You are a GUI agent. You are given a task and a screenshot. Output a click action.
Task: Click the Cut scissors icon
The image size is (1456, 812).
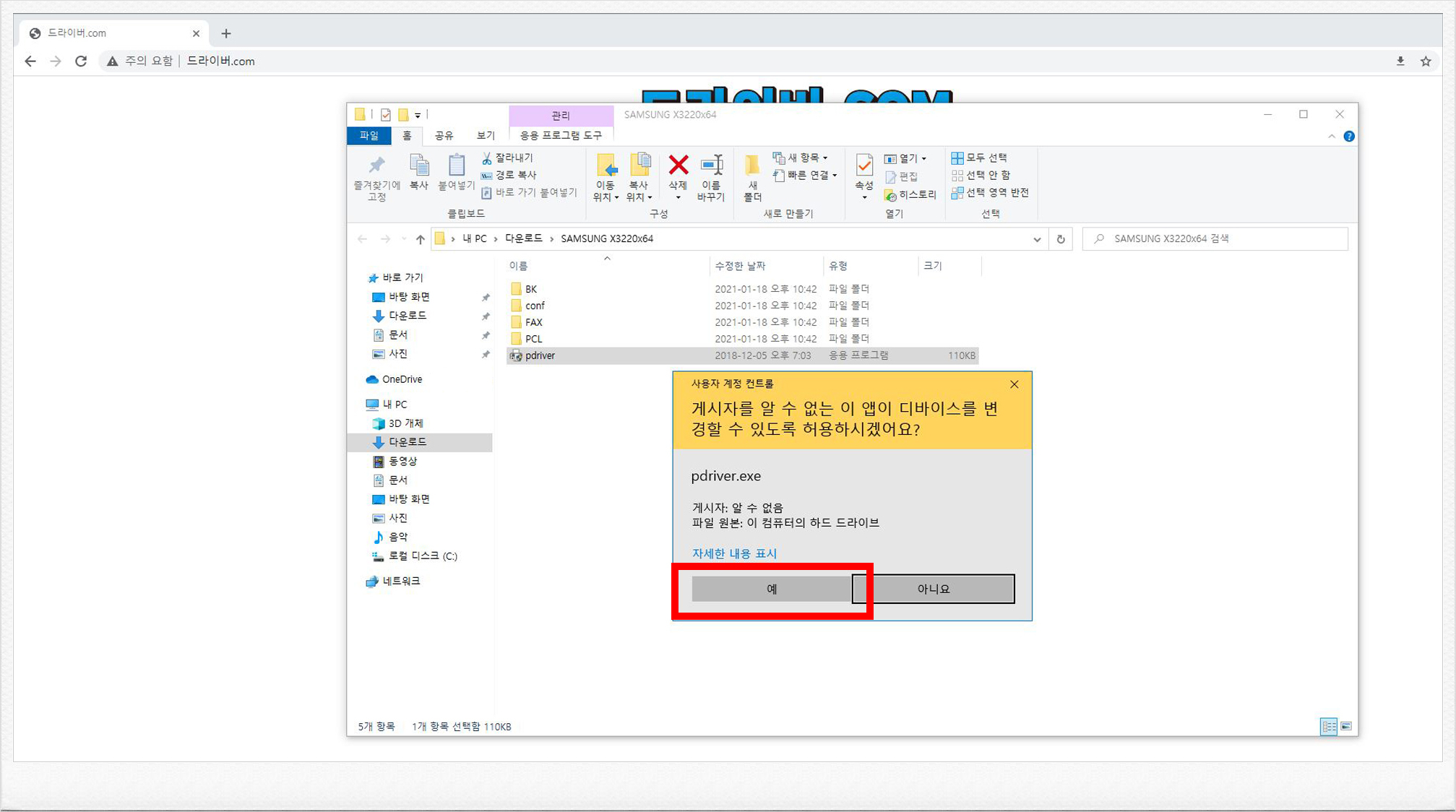(486, 157)
